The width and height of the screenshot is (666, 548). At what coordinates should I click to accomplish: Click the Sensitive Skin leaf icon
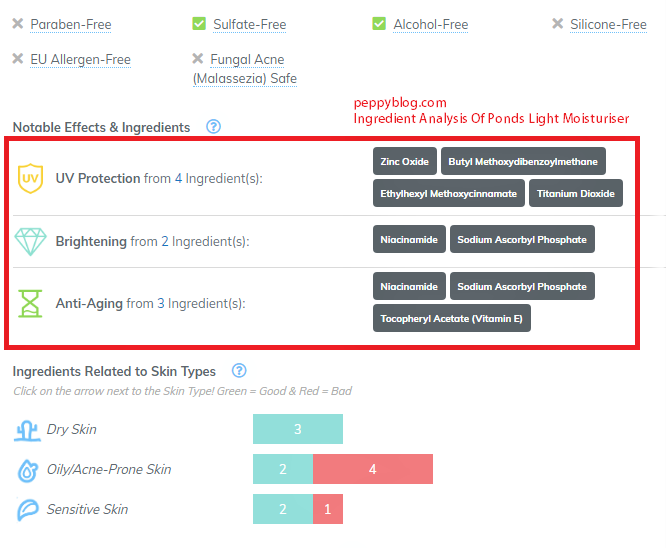point(27,510)
